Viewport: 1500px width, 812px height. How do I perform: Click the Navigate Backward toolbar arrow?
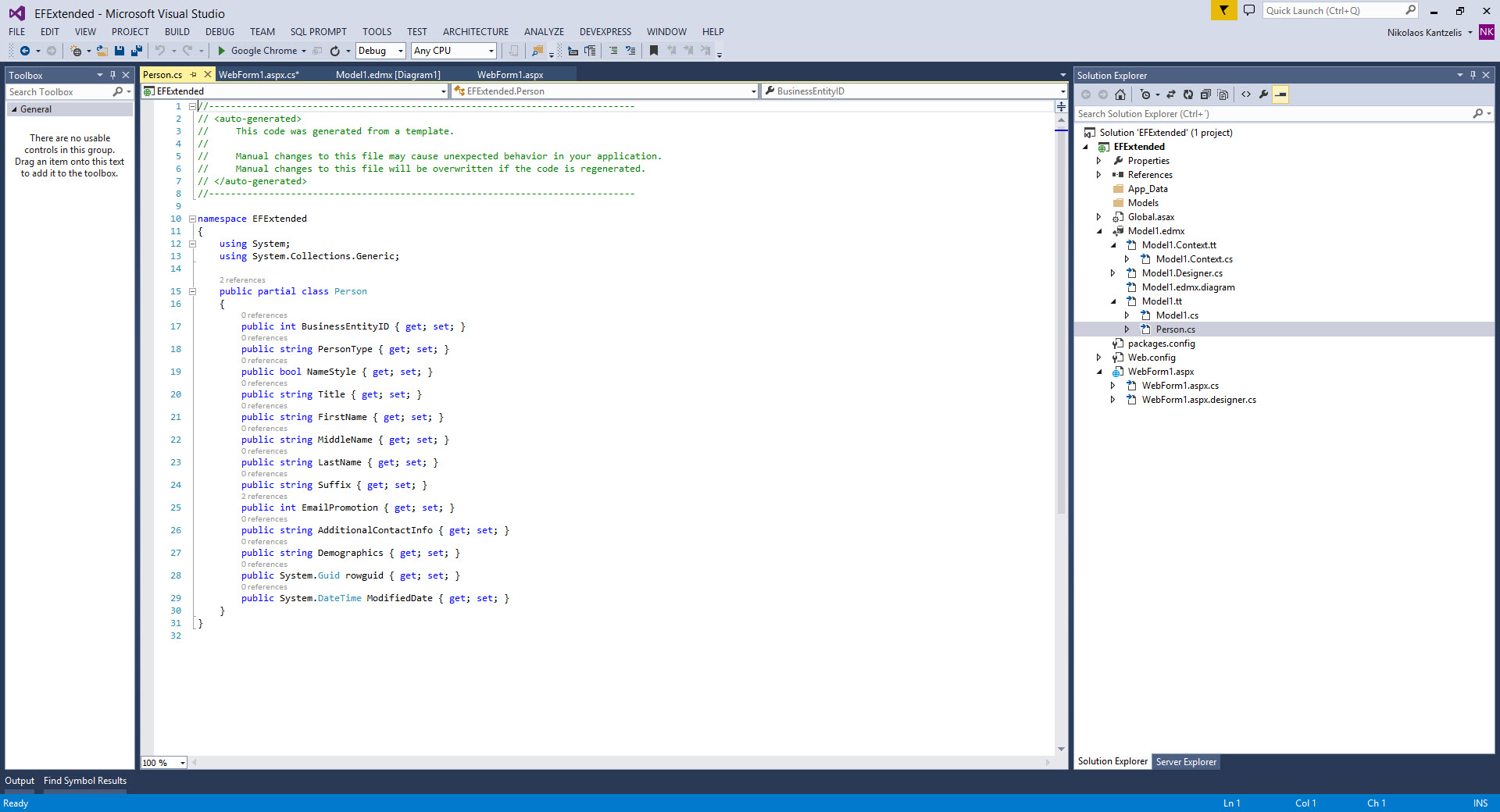25,51
